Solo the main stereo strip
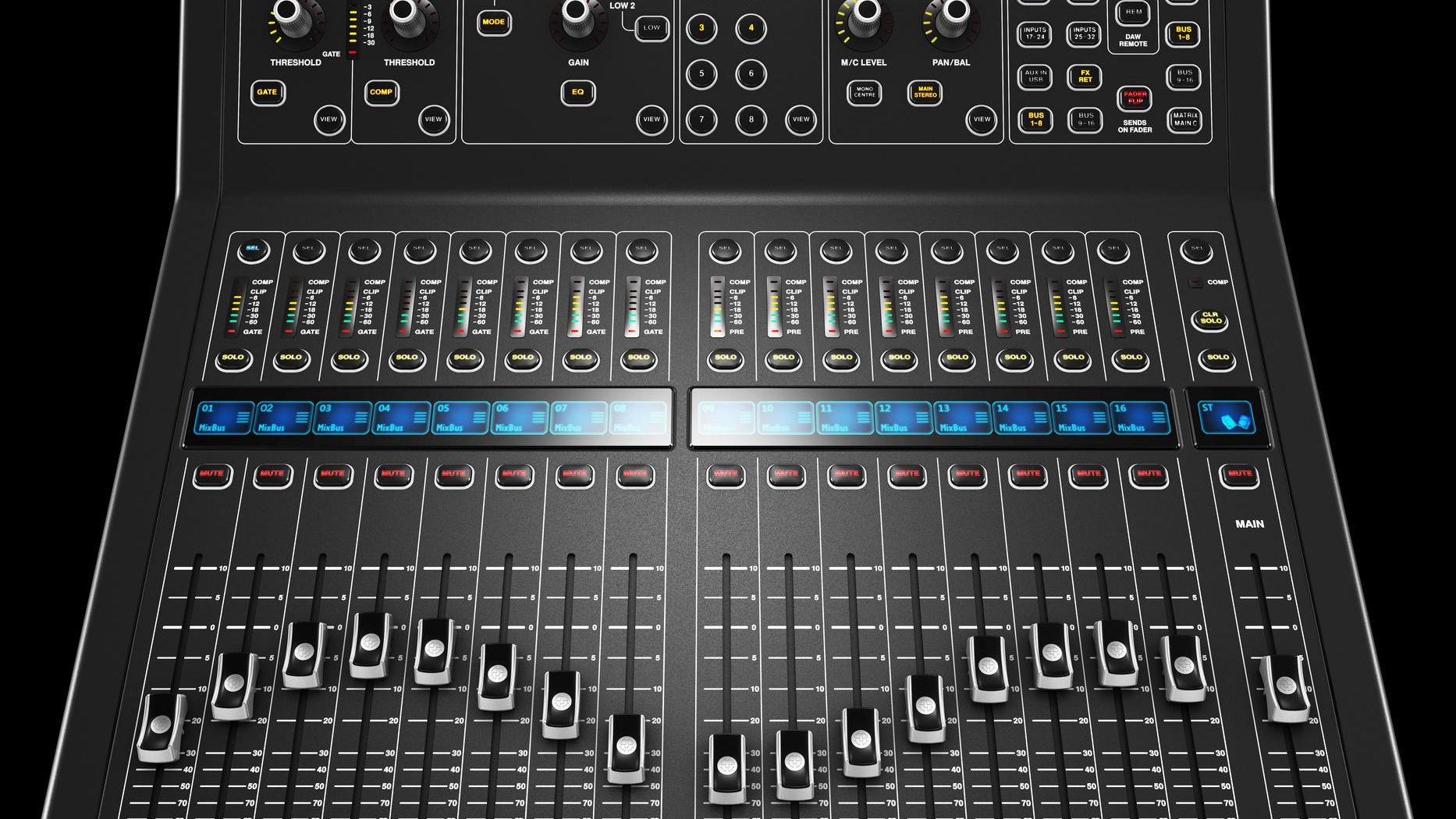1456x819 pixels. click(x=1217, y=359)
